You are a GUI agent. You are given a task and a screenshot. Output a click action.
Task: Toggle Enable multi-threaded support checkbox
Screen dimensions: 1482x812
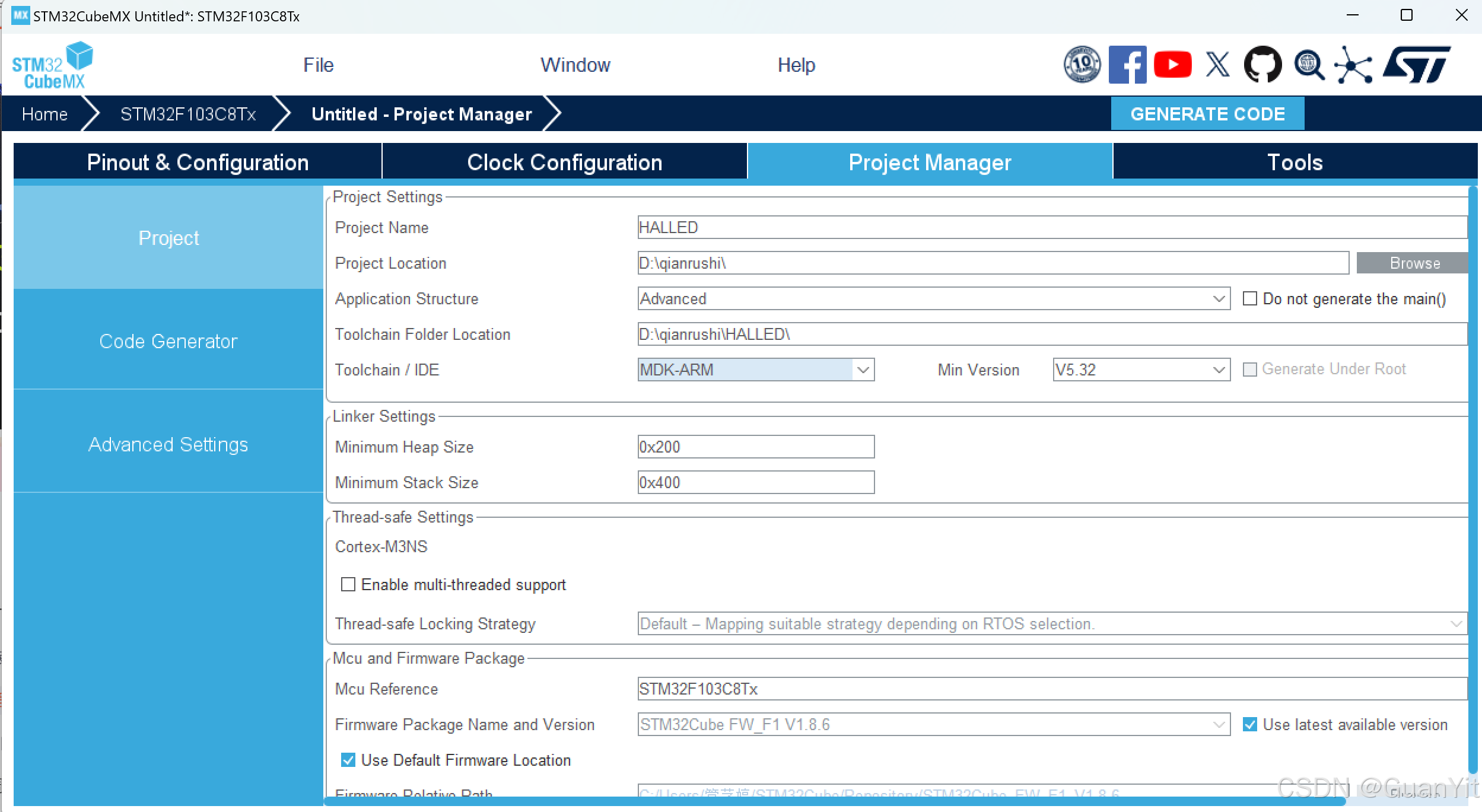click(x=348, y=585)
